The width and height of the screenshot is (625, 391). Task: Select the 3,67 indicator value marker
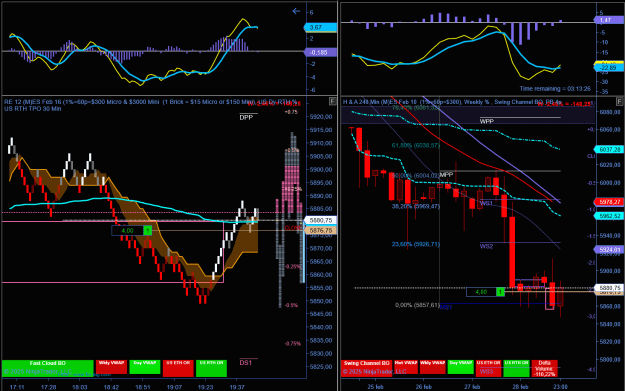(x=320, y=28)
